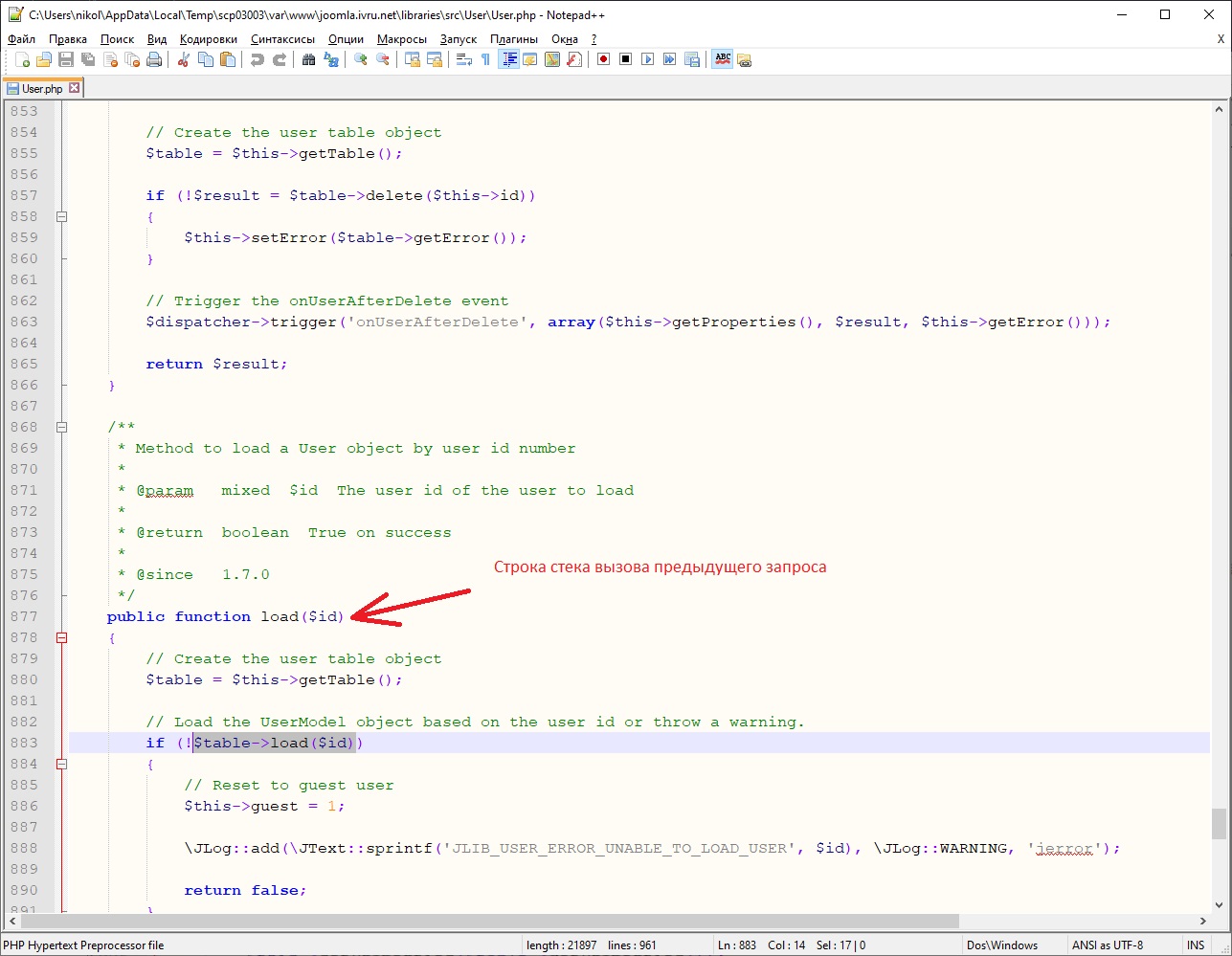Open the Вид menu

[158, 39]
